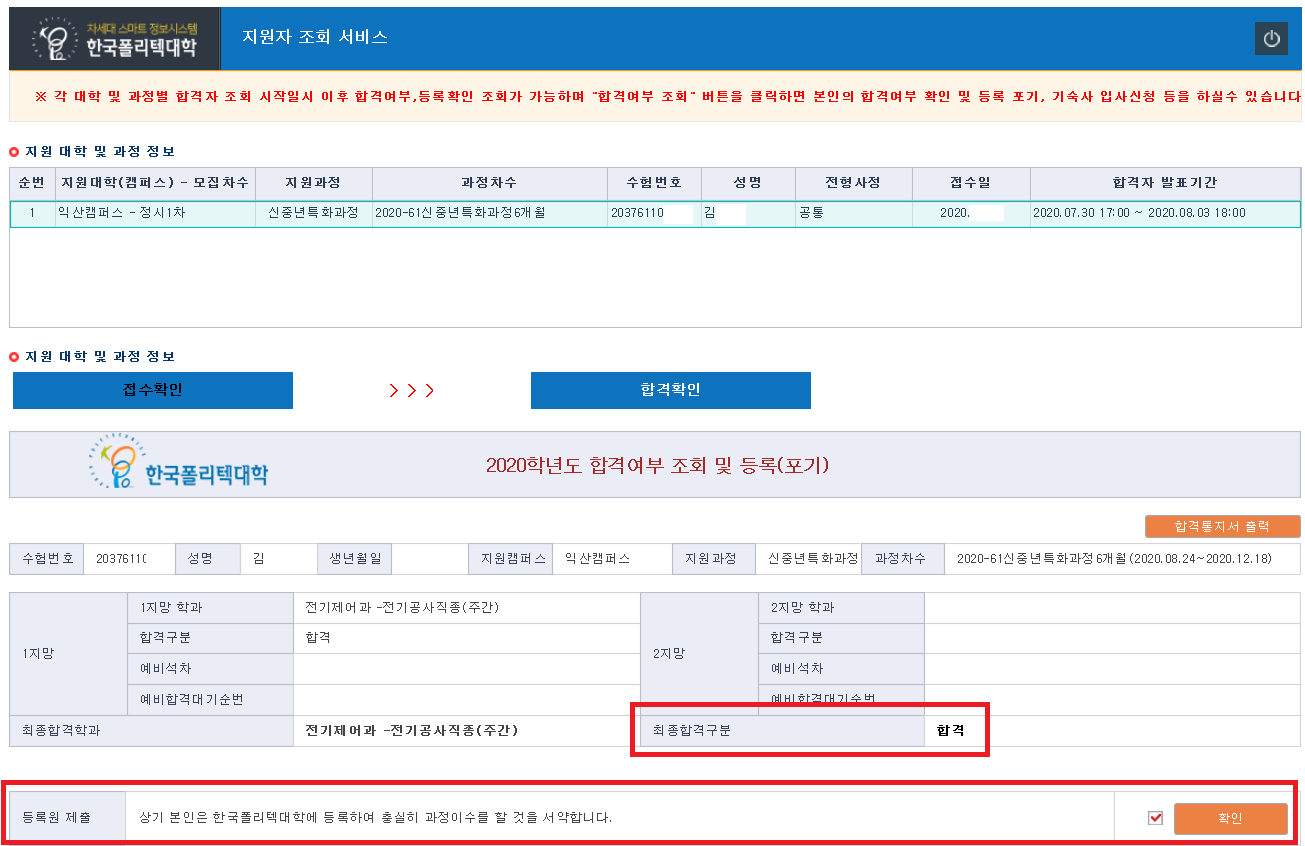Click the power logout icon
1305x846 pixels.
pos(1271,39)
